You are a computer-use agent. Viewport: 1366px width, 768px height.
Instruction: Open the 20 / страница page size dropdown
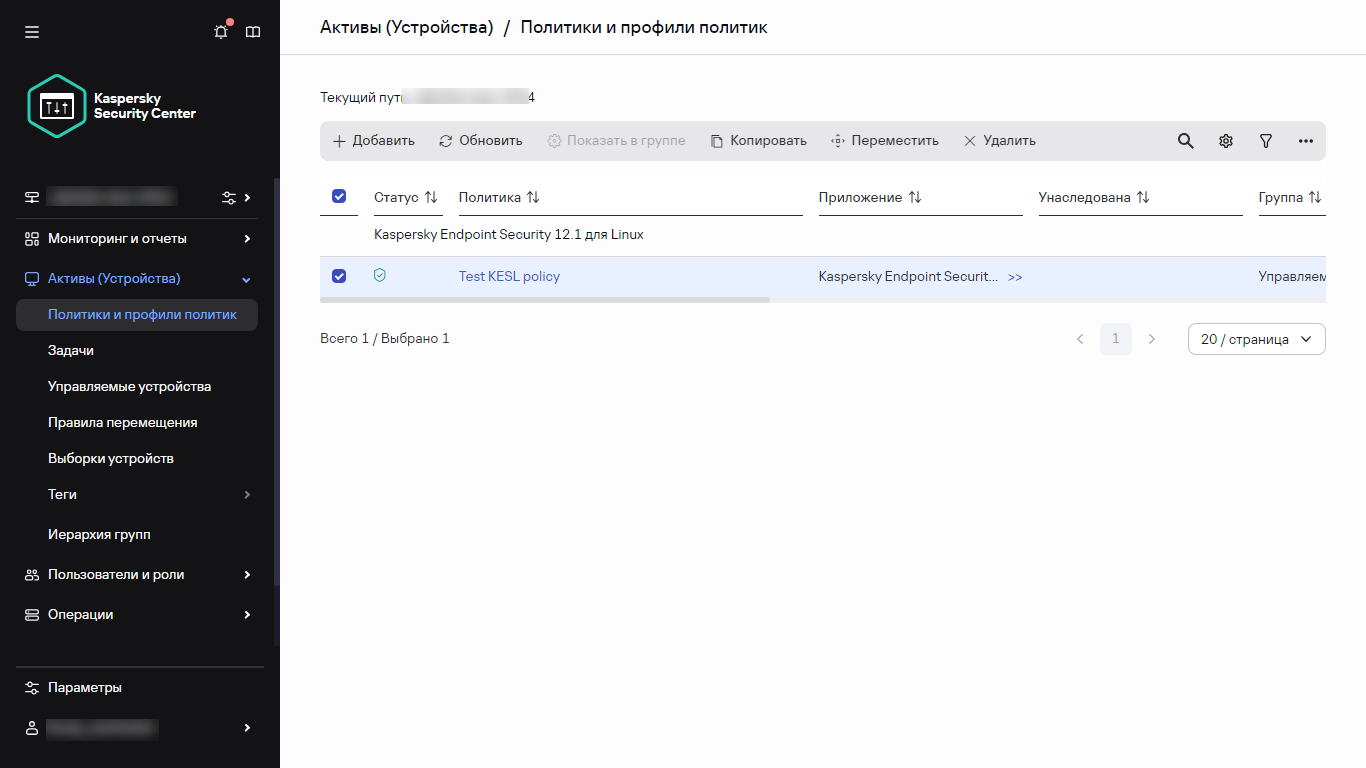click(1256, 339)
